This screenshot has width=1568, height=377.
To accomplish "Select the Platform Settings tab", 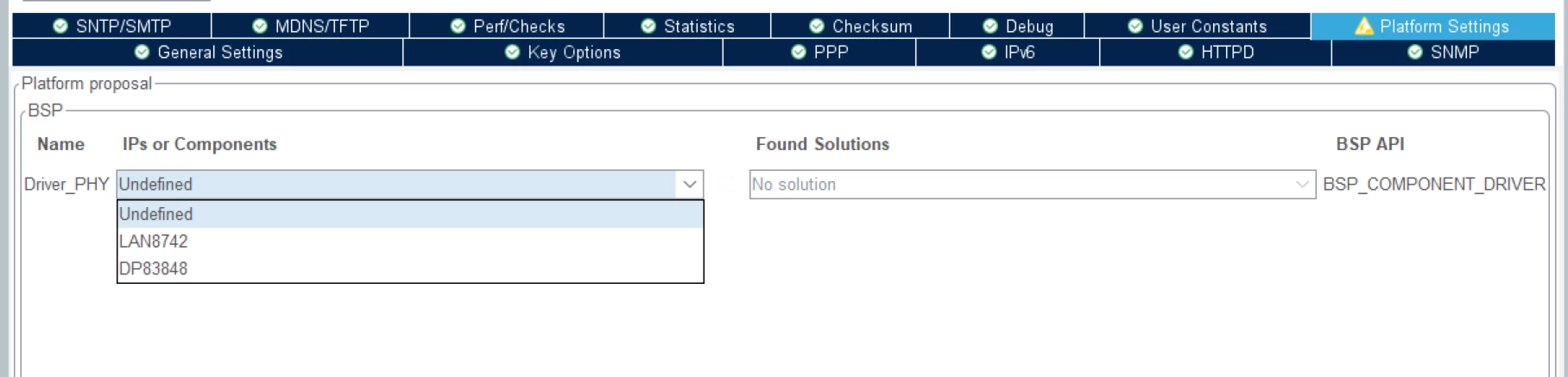I will [1432, 26].
